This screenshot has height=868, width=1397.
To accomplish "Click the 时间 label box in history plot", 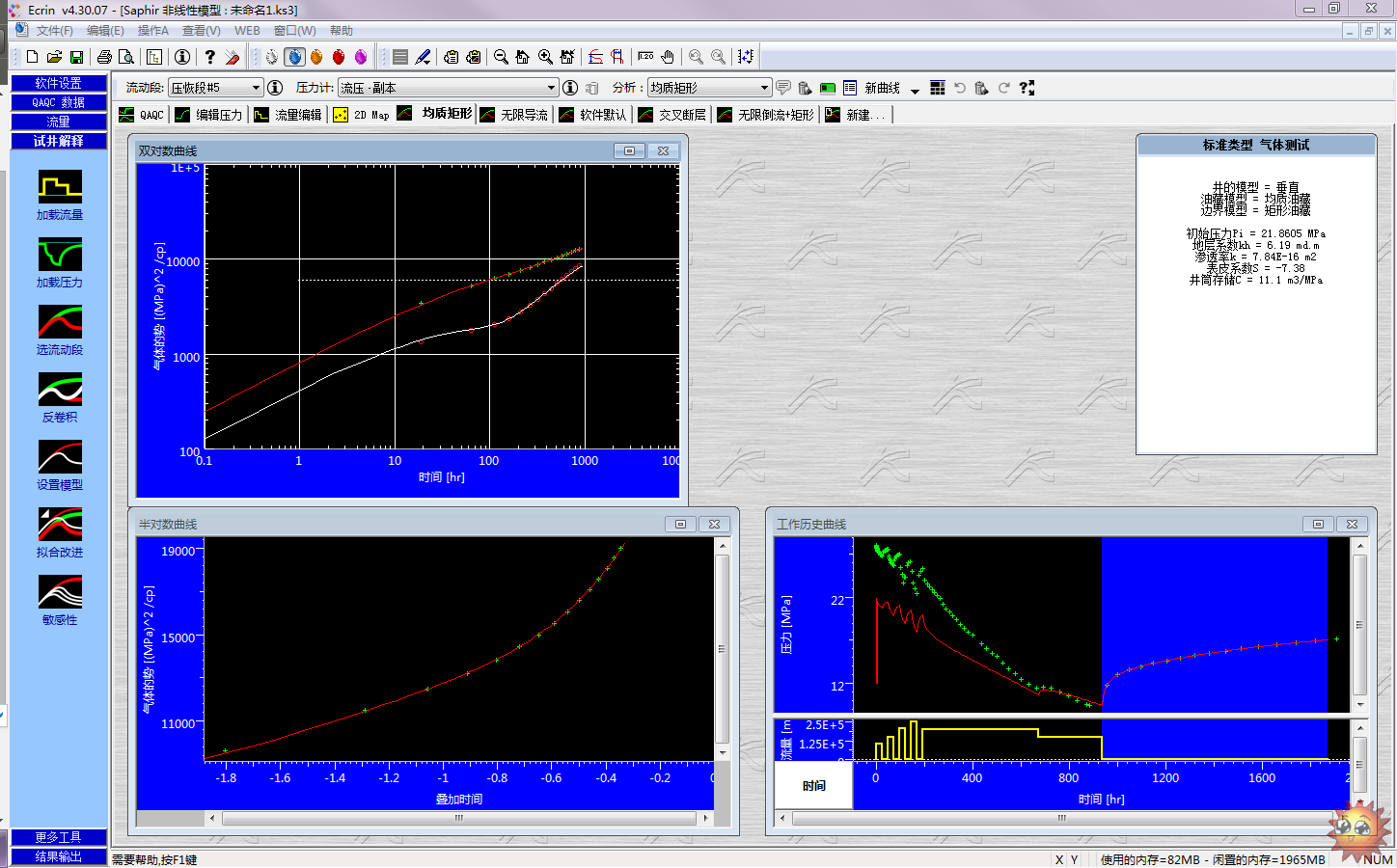I will pyautogui.click(x=814, y=786).
